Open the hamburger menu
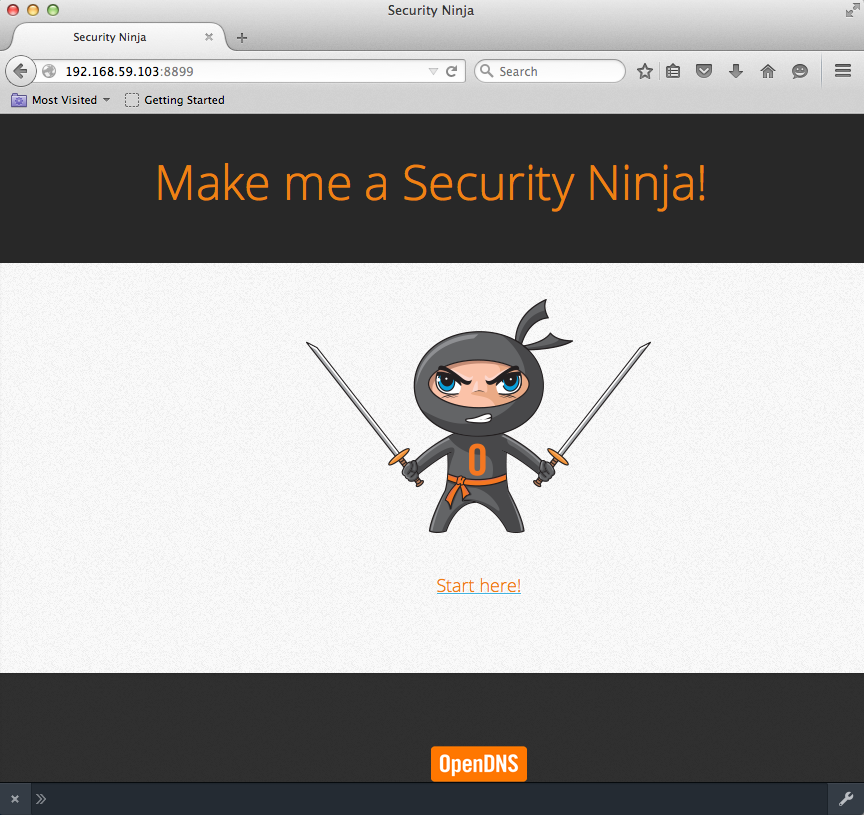The width and height of the screenshot is (864, 815). click(842, 71)
